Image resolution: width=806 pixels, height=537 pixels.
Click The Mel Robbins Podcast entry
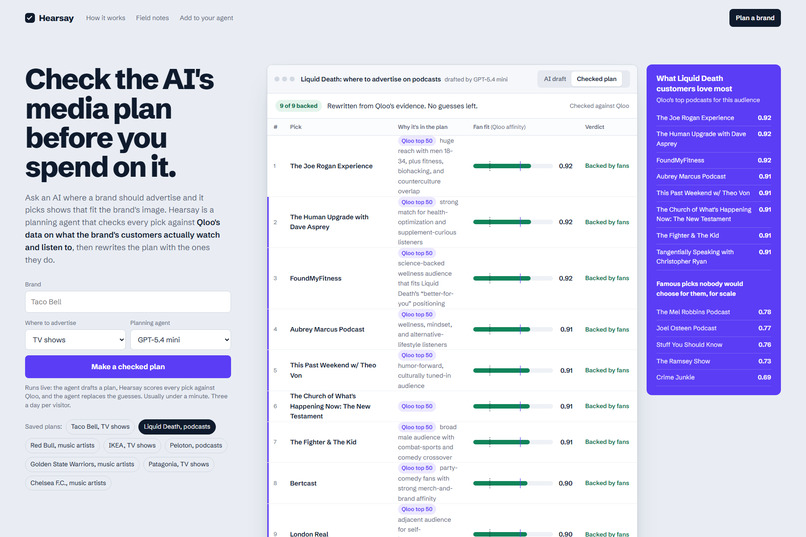[713, 312]
